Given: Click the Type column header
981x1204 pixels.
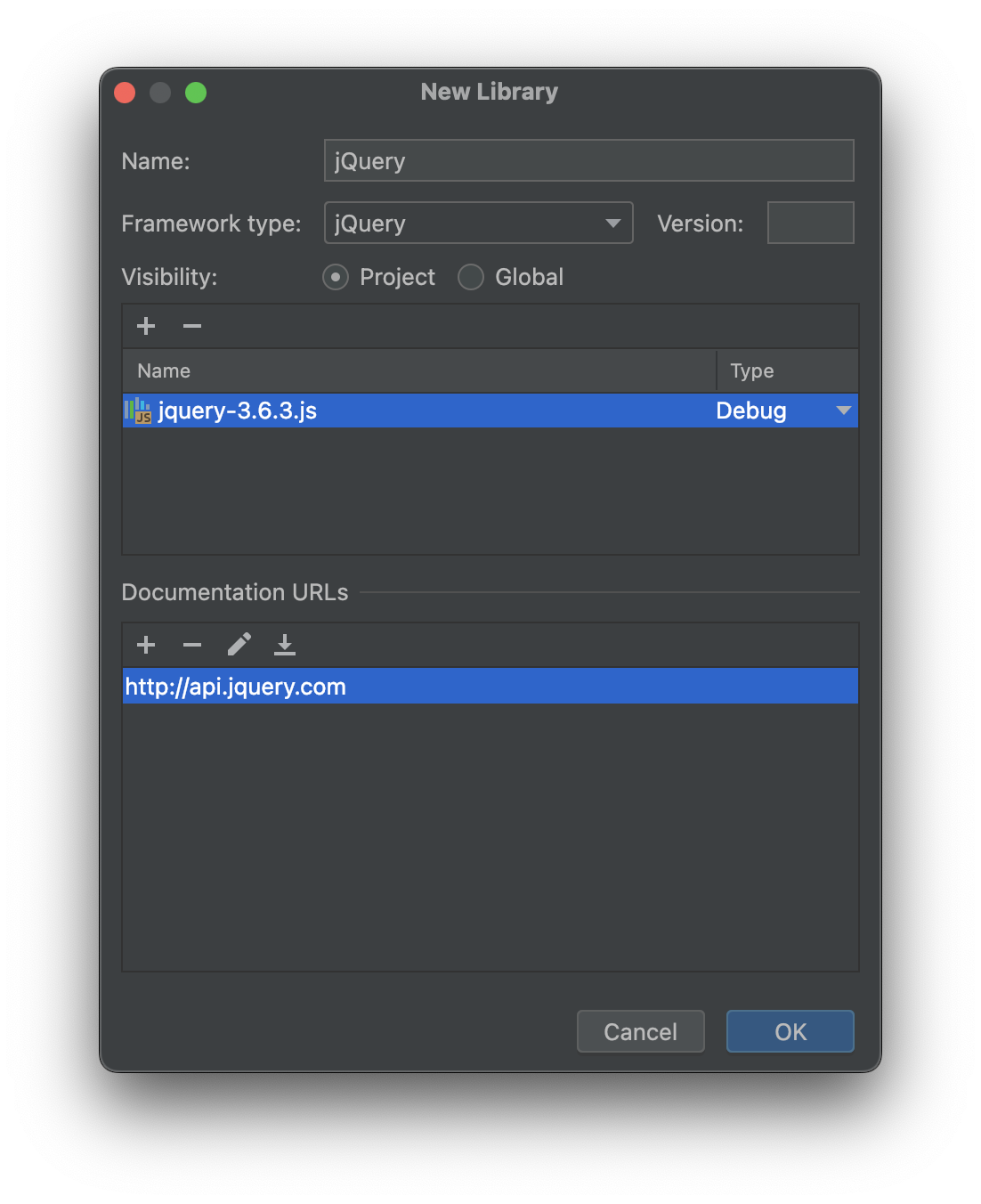Looking at the screenshot, I should (x=751, y=370).
